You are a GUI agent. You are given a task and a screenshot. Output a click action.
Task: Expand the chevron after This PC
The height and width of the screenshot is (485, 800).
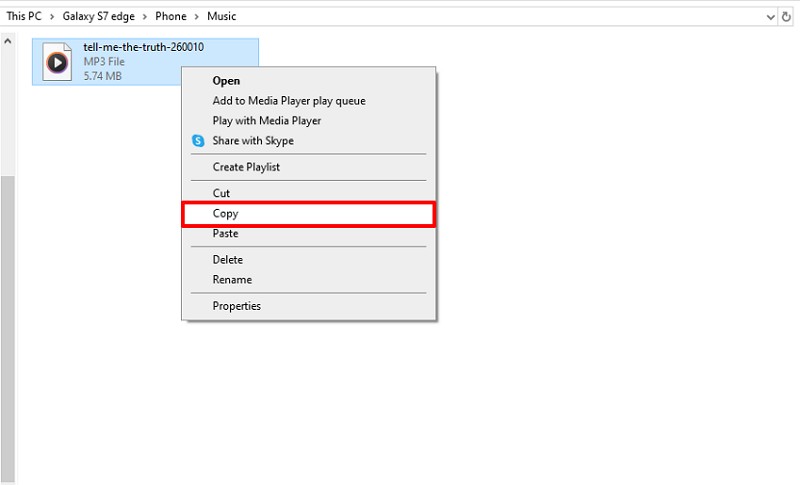click(x=52, y=17)
